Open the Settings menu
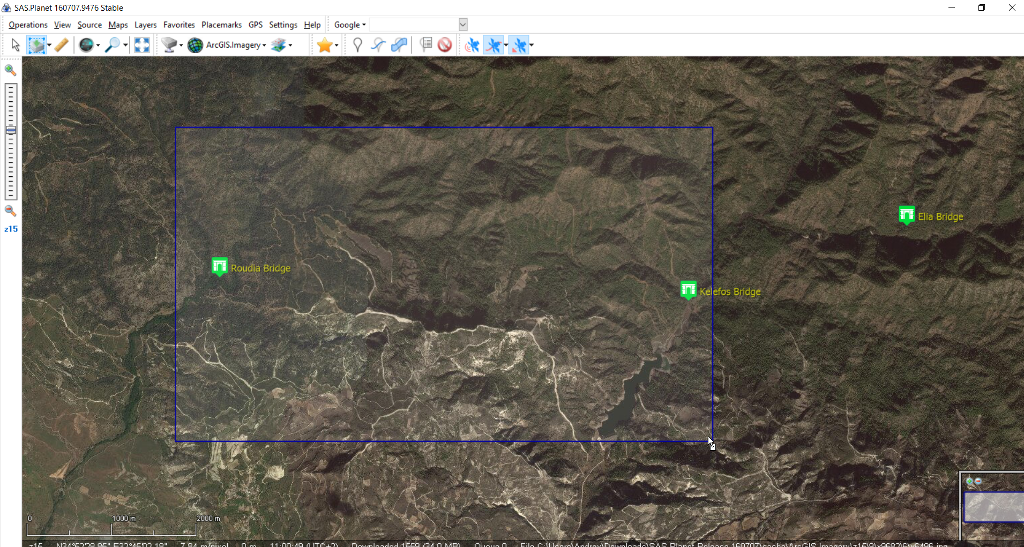 [x=283, y=25]
